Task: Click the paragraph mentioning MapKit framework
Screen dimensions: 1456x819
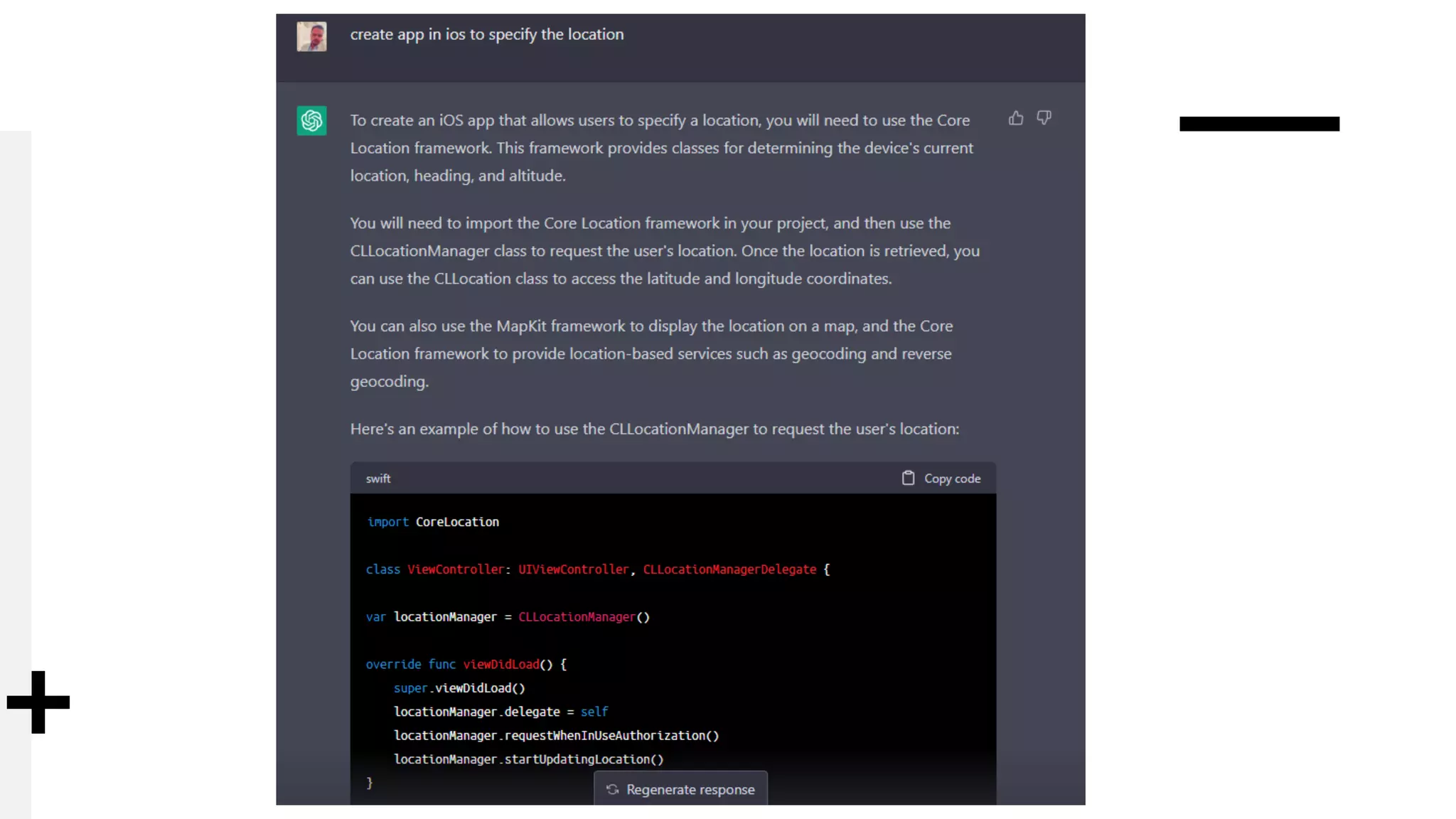Action: [651, 353]
